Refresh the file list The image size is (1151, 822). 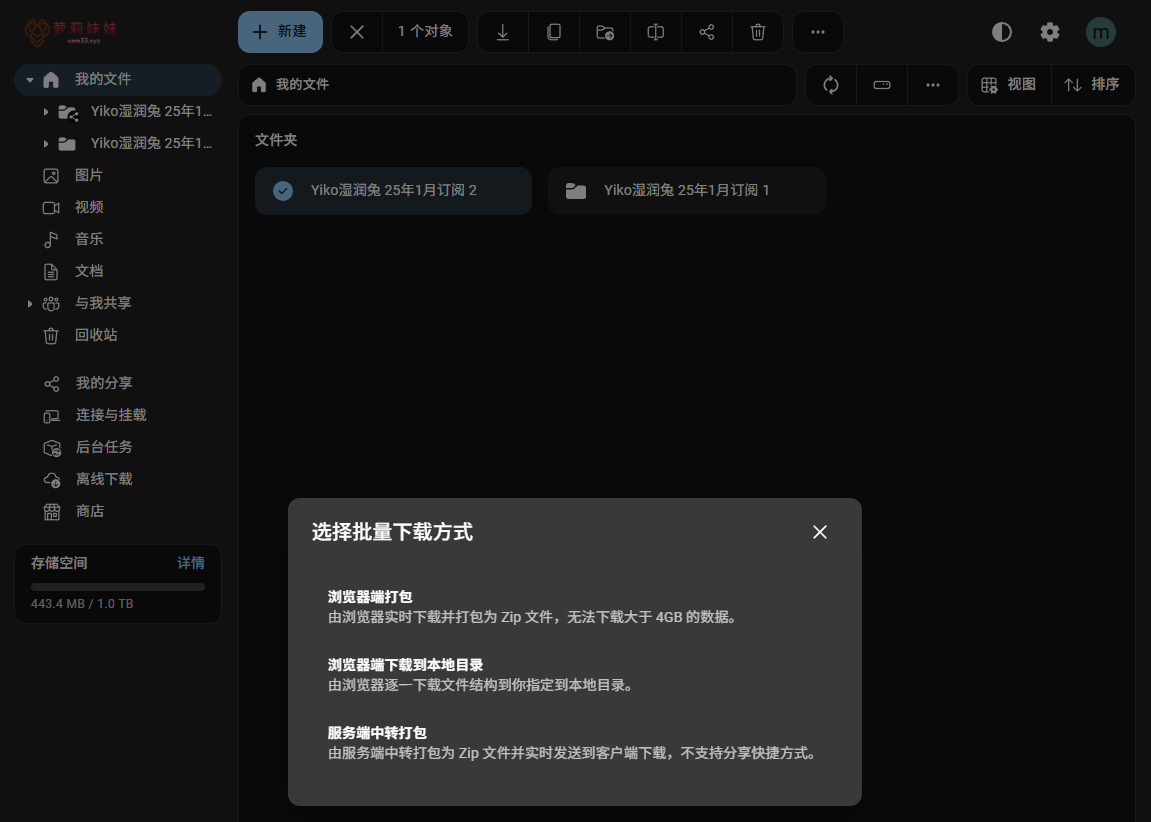[x=831, y=85]
